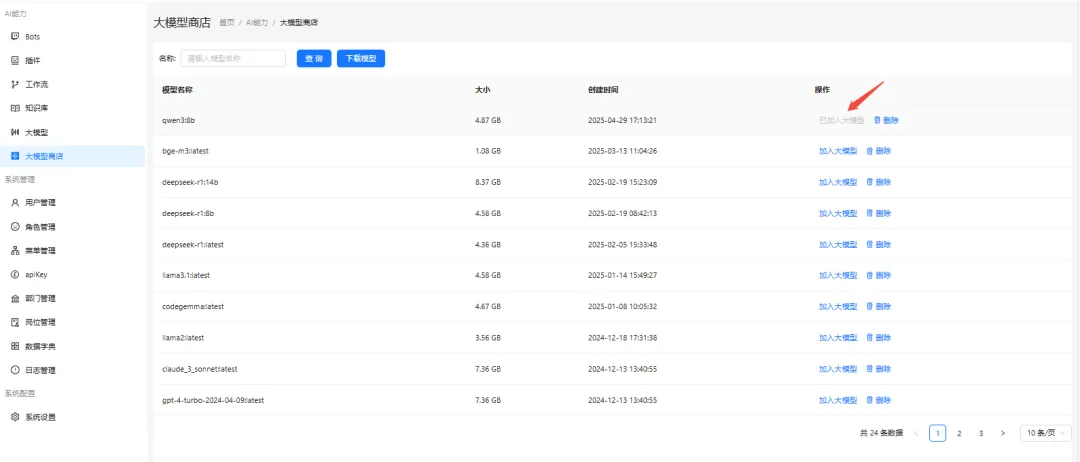This screenshot has height=462, width=1080.
Task: Click the apiKey sidebar icon
Action: coord(15,274)
